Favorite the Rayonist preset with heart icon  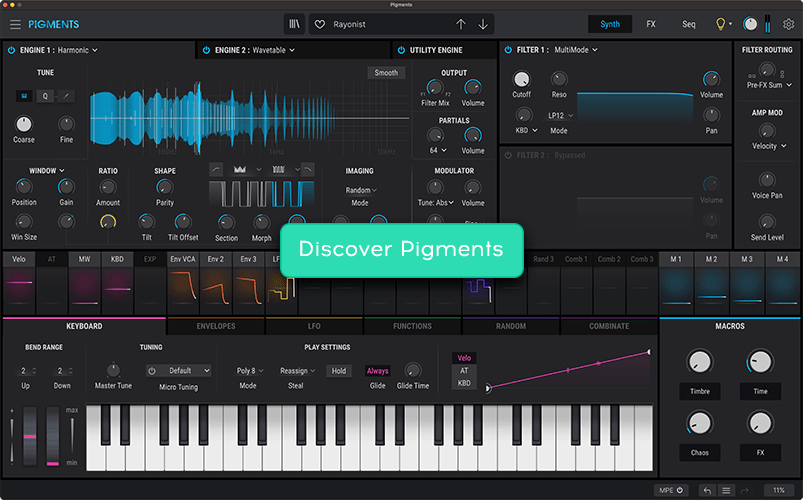point(320,24)
